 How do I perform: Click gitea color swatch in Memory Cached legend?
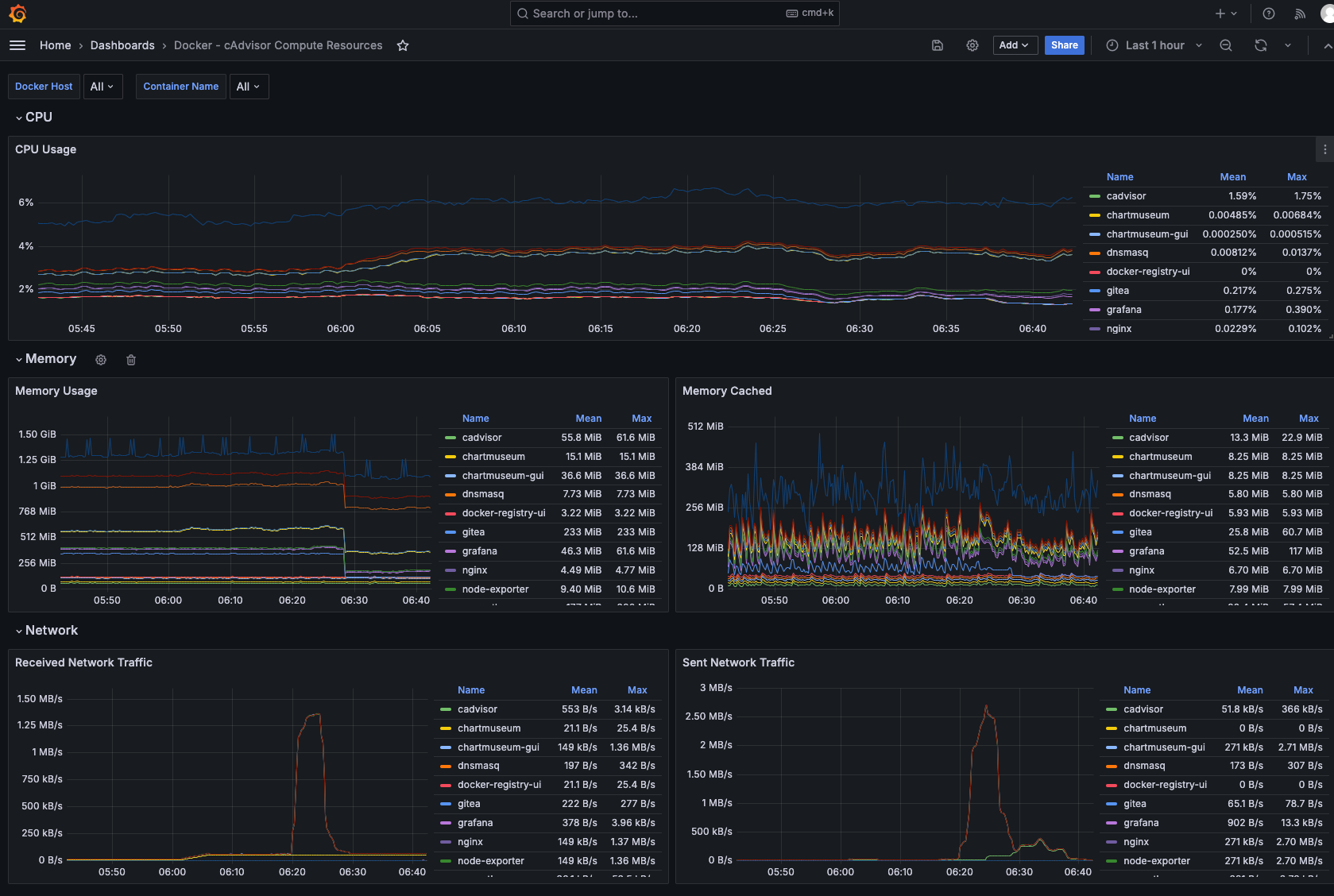pos(1118,532)
